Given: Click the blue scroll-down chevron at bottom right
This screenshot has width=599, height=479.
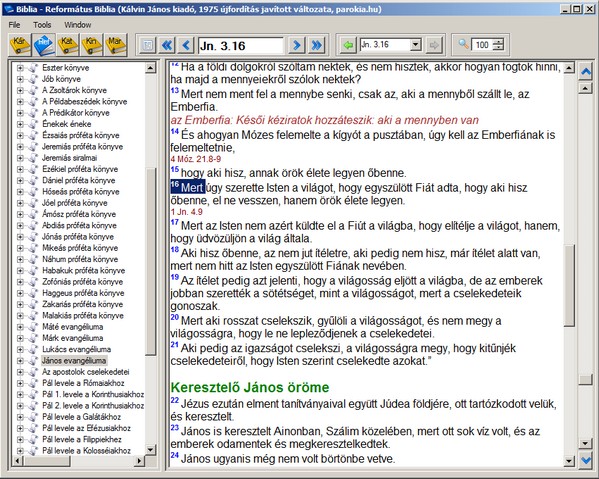Looking at the screenshot, I should 586,460.
